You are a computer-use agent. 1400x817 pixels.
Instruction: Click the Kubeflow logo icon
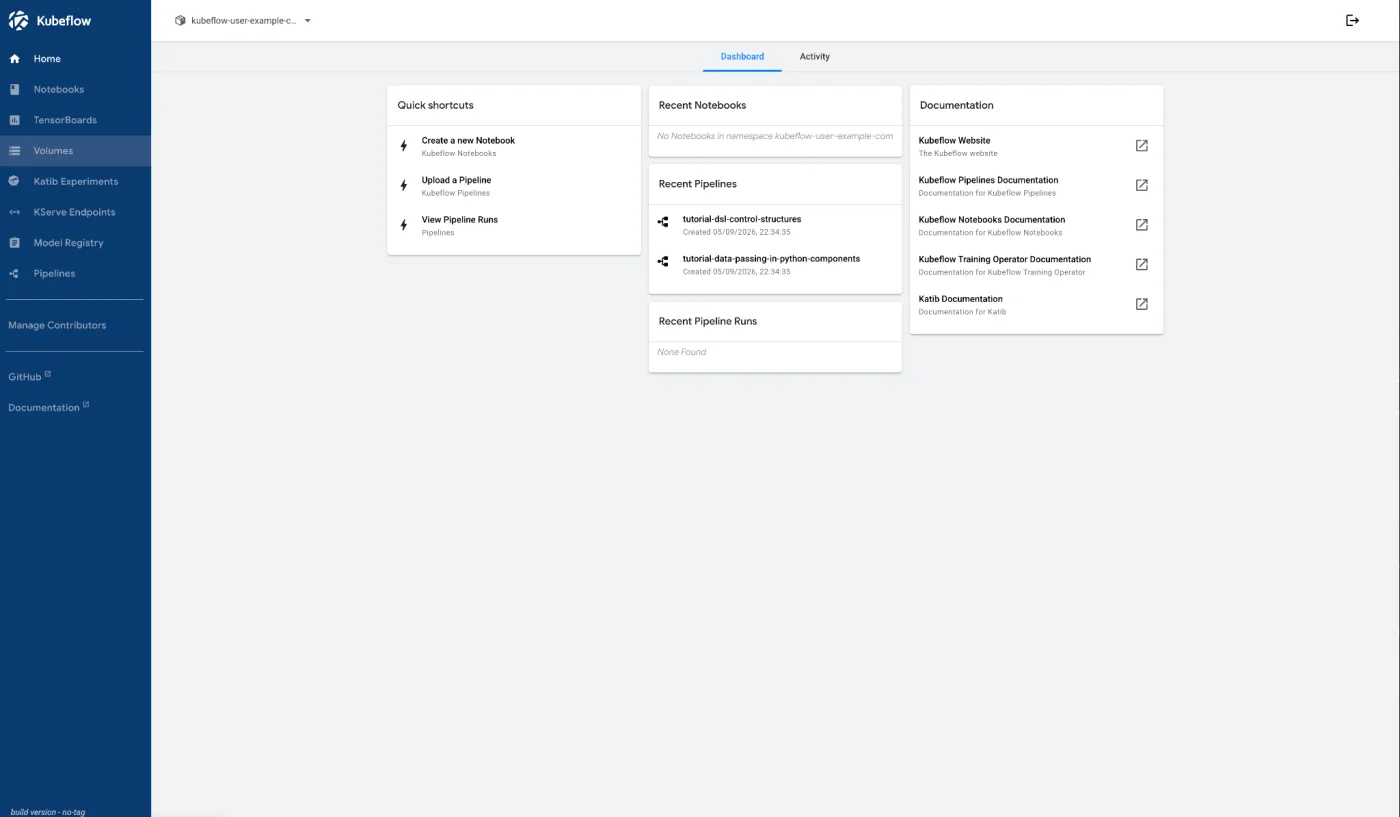click(19, 20)
